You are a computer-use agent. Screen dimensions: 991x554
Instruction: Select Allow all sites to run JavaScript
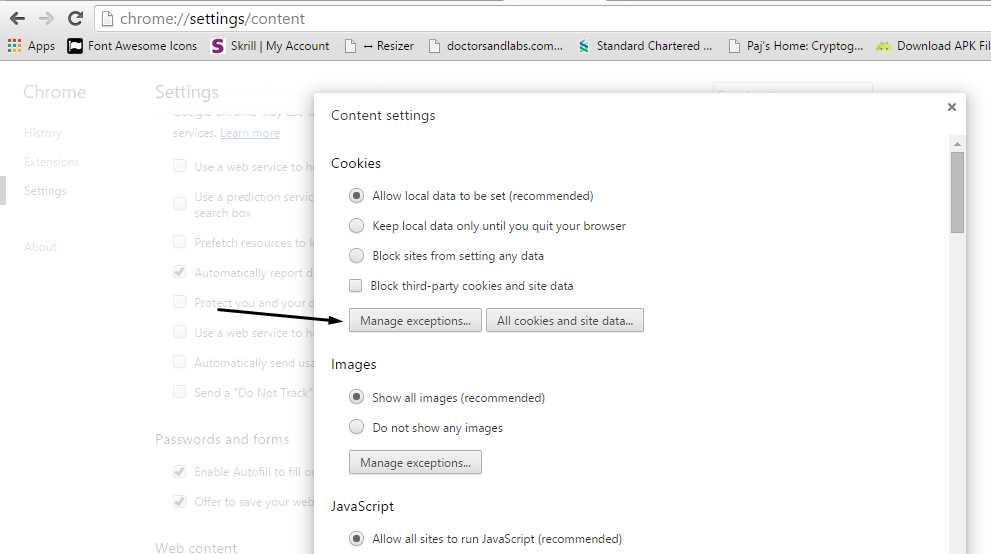pos(356,539)
